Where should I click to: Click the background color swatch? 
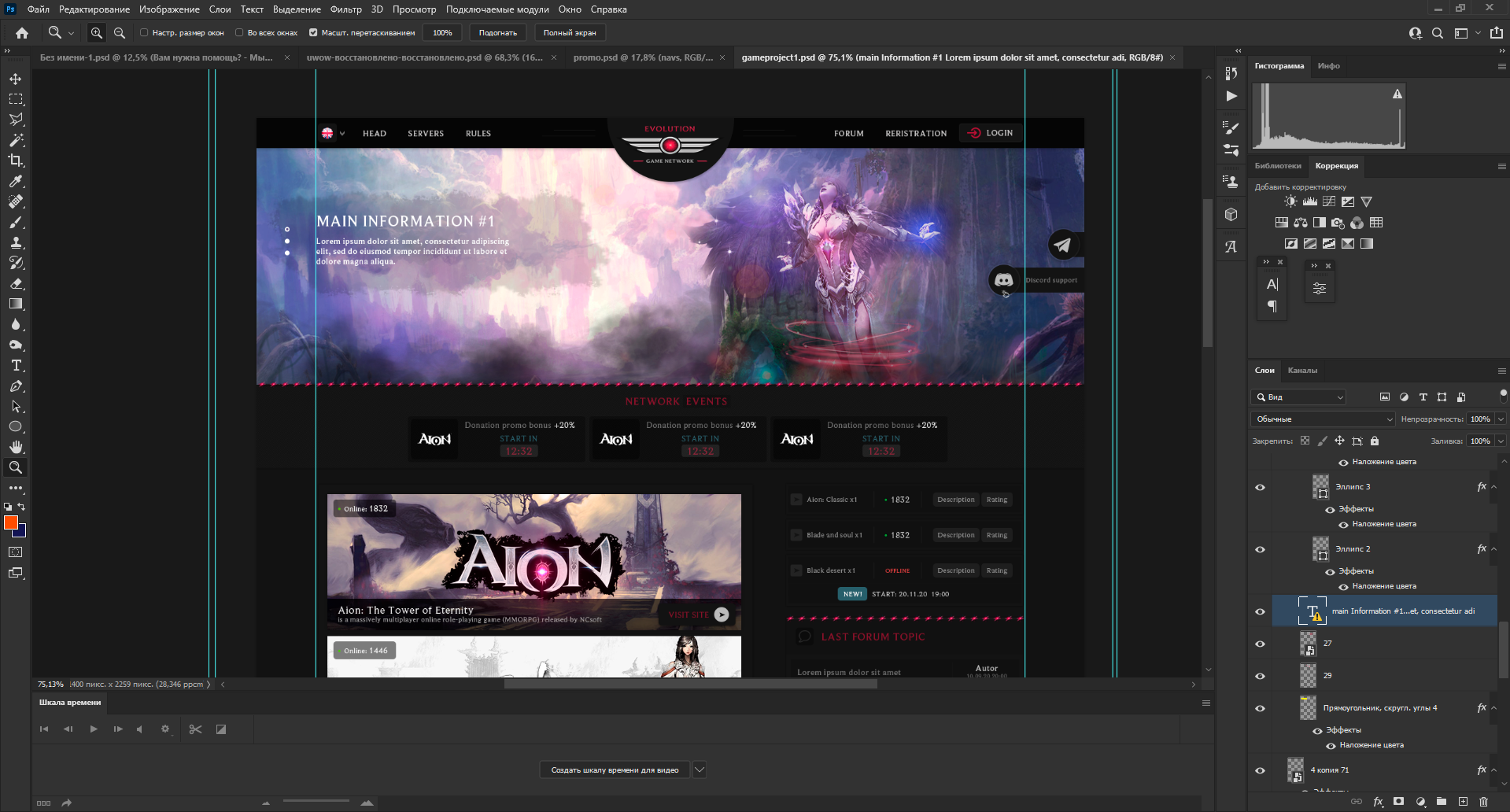(x=21, y=533)
